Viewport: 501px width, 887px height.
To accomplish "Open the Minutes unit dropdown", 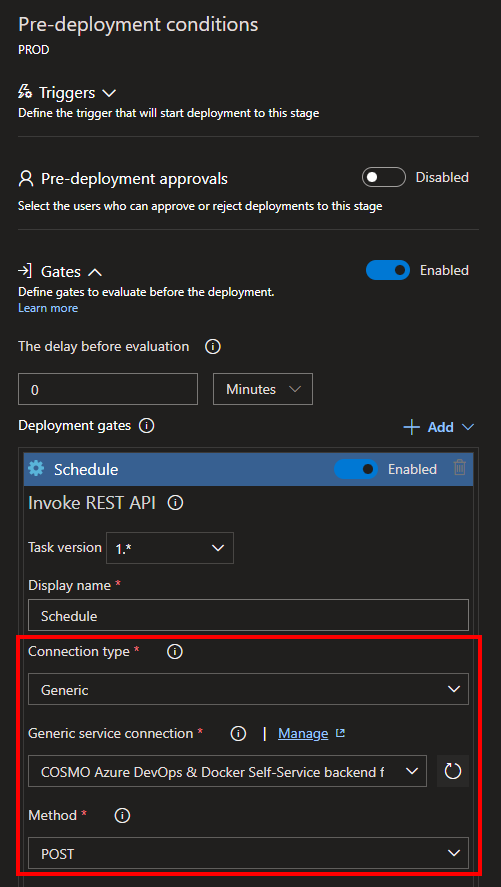I will point(263,389).
